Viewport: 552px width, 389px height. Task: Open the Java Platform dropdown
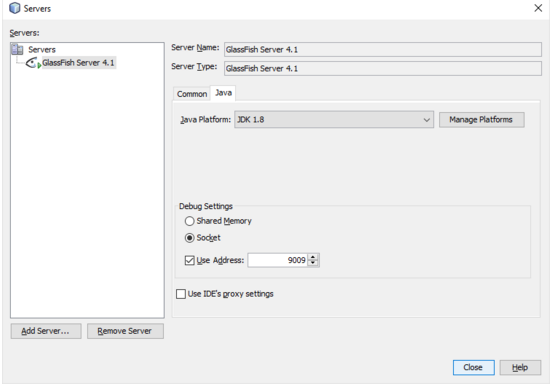pyautogui.click(x=334, y=120)
